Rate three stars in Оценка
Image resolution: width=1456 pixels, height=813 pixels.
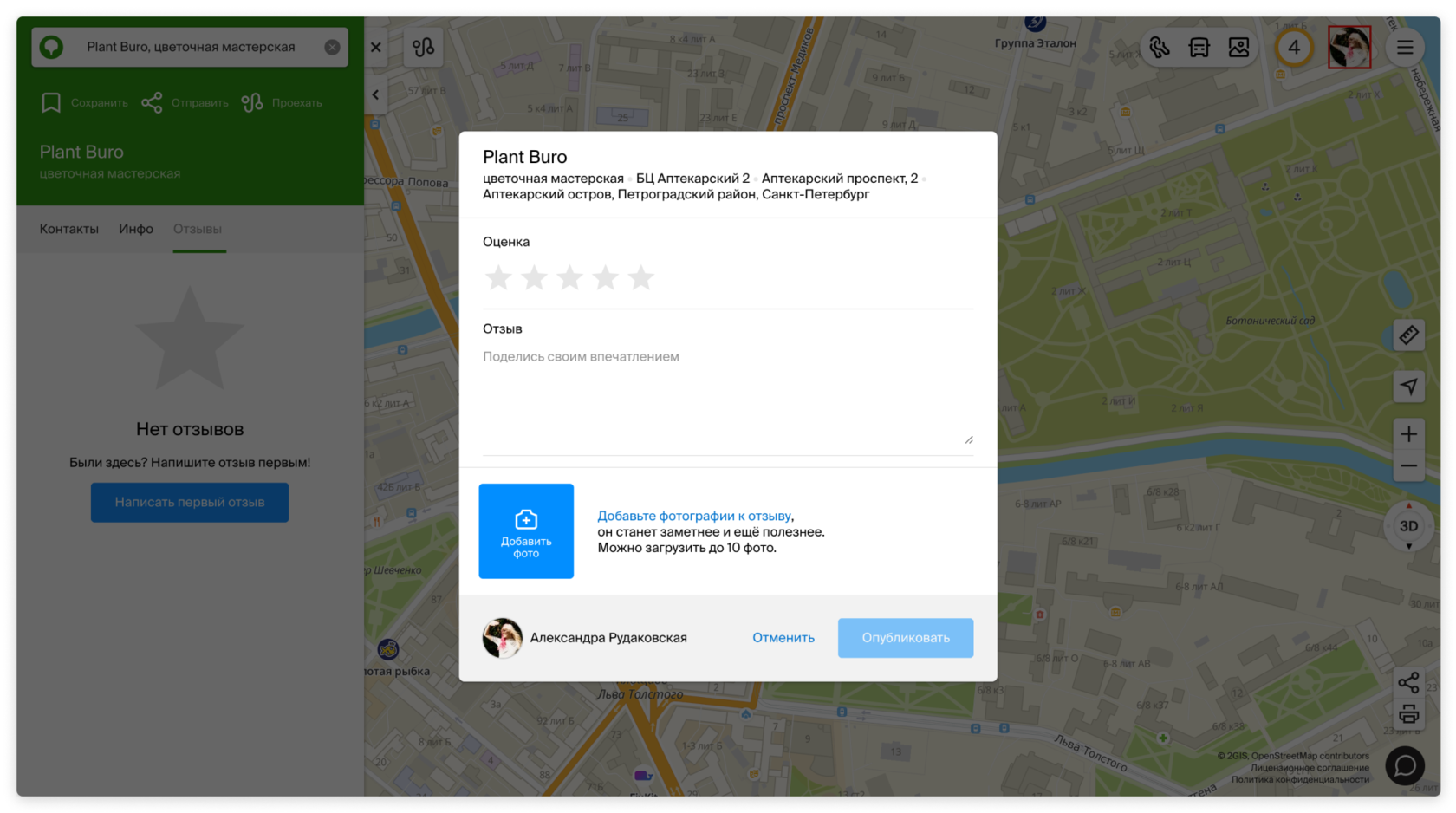569,278
